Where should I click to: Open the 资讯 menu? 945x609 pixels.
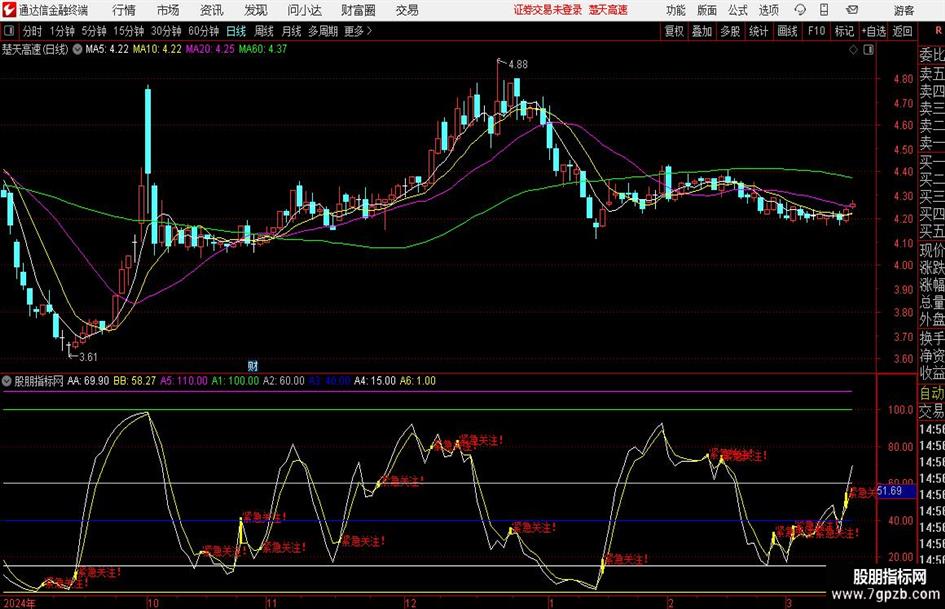tap(212, 10)
